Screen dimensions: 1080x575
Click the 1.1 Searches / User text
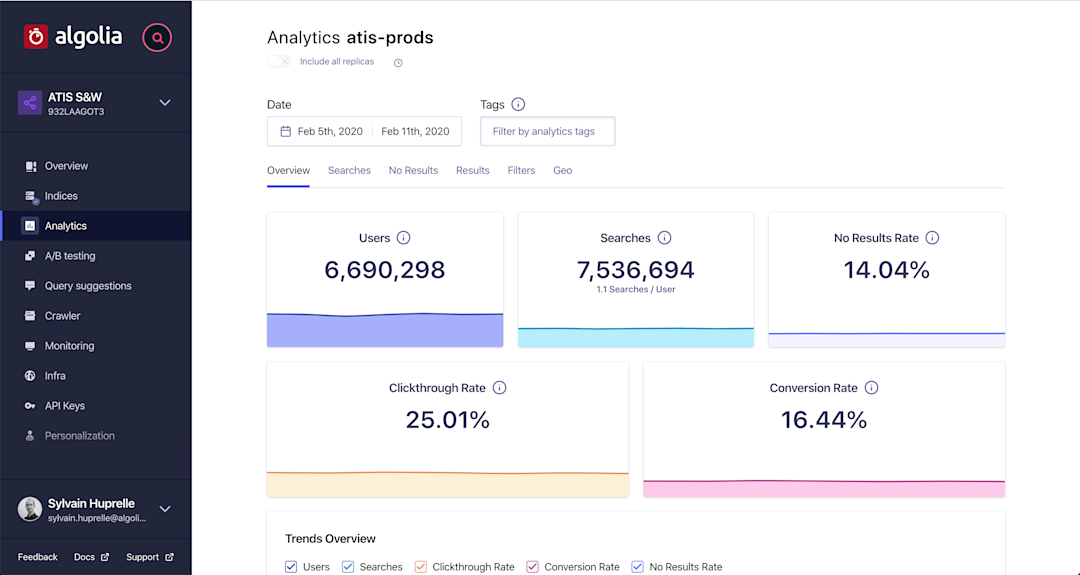pyautogui.click(x=636, y=290)
